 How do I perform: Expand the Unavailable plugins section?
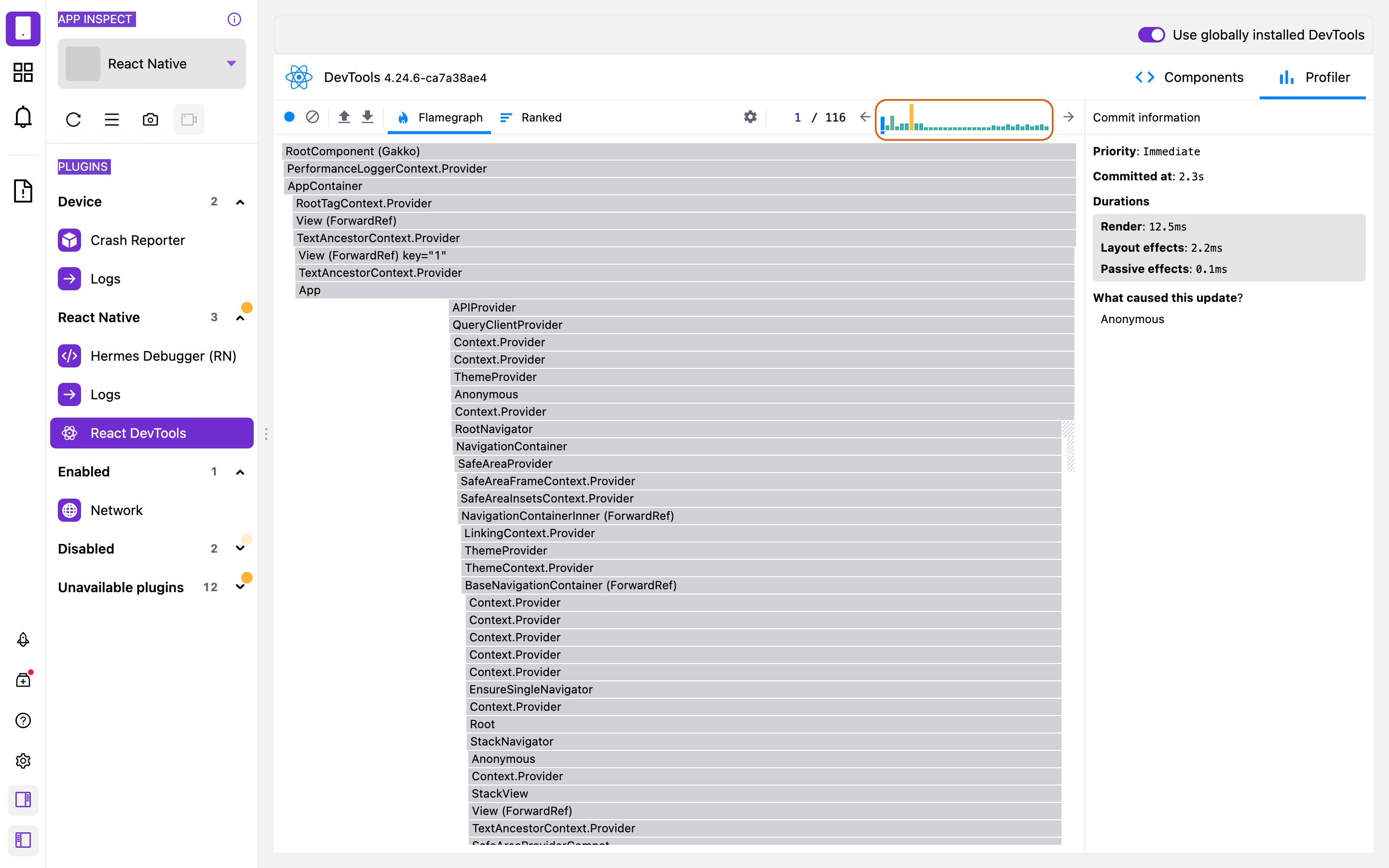coord(241,587)
